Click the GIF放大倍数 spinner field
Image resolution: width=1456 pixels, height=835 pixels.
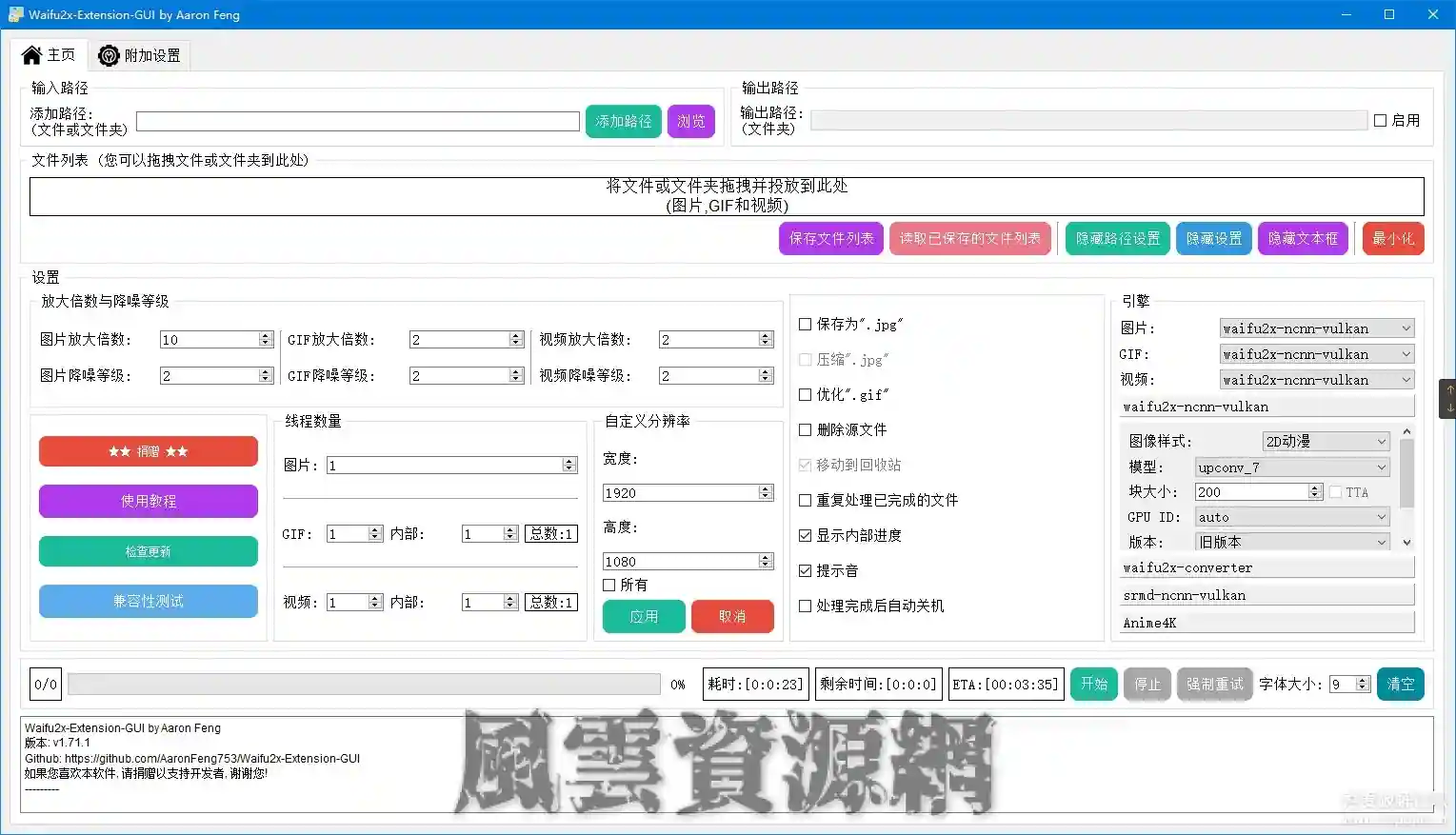point(467,340)
